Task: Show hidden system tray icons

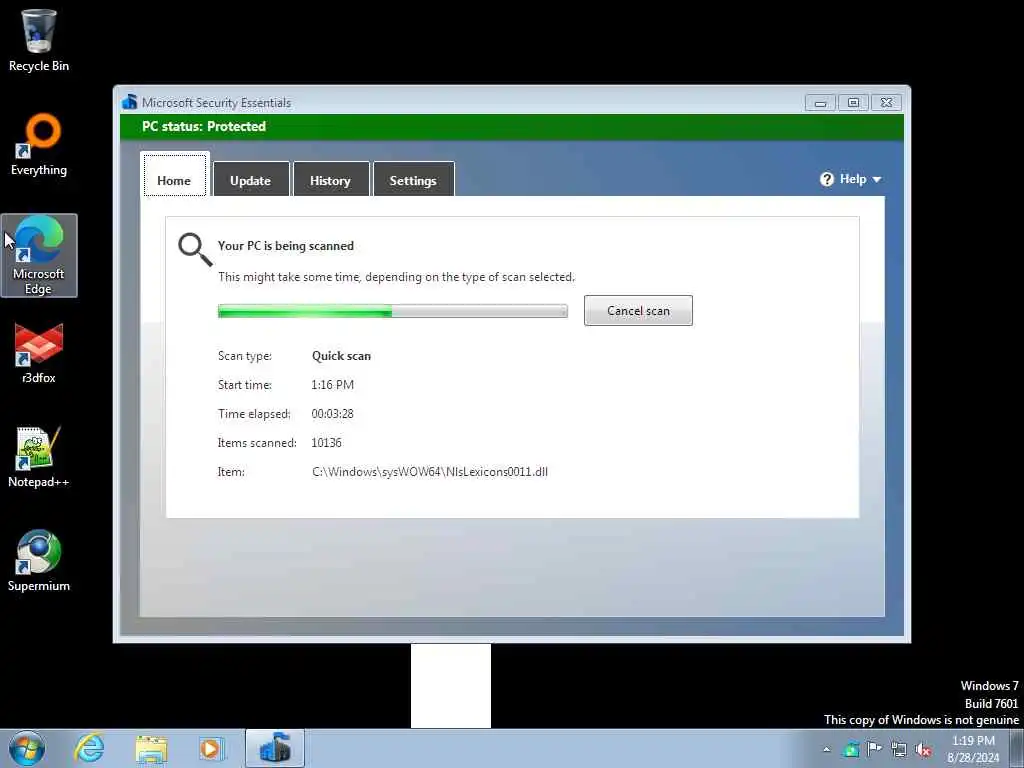Action: click(827, 749)
